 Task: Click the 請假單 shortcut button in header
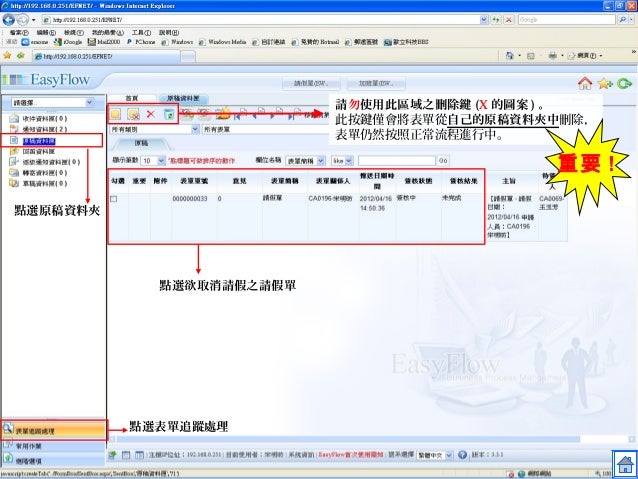(x=311, y=83)
